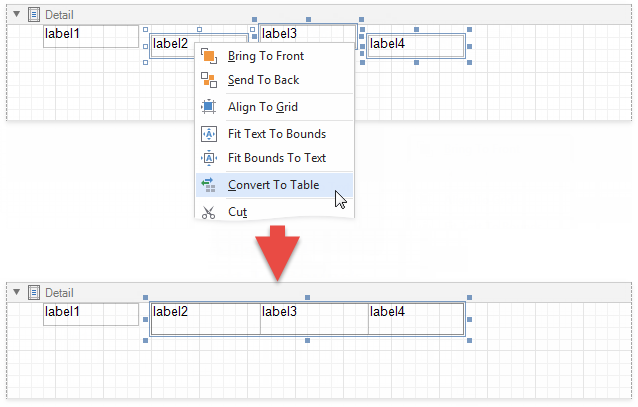The height and width of the screenshot is (407, 638).
Task: Select label4 control in the upper band
Action: tap(416, 45)
